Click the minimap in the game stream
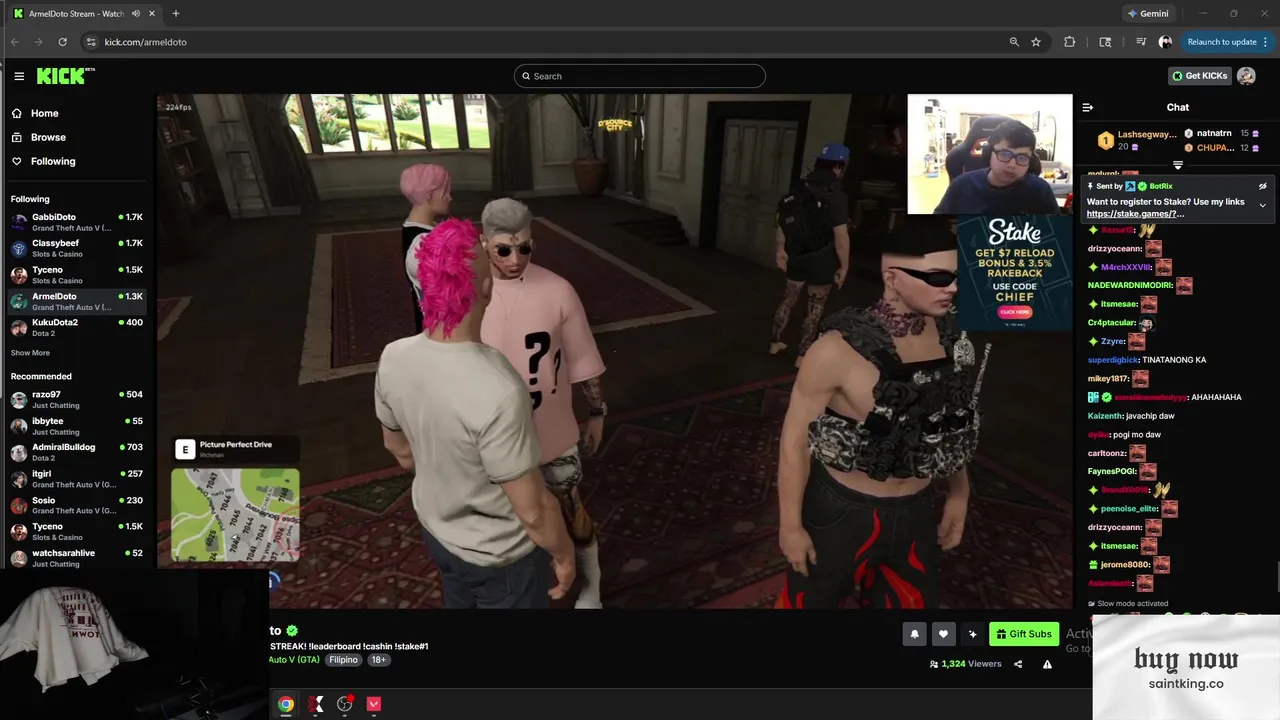 (x=235, y=514)
